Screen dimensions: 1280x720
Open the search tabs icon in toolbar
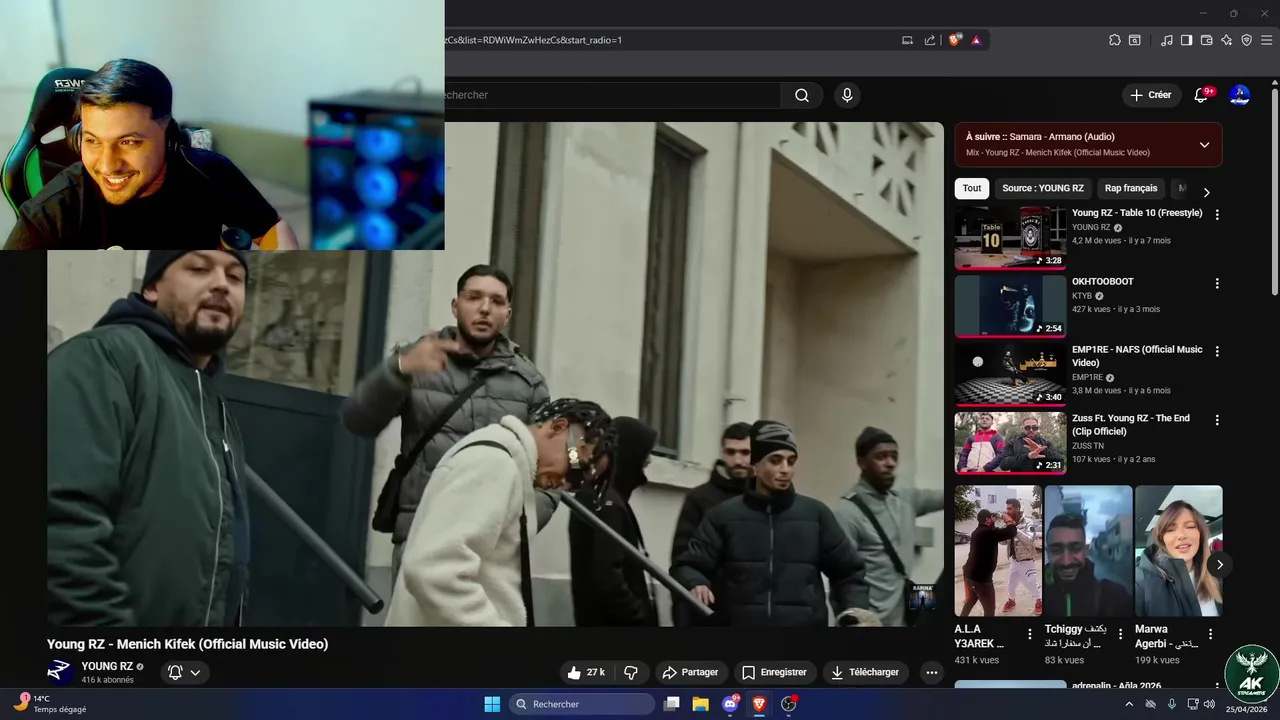point(1135,40)
